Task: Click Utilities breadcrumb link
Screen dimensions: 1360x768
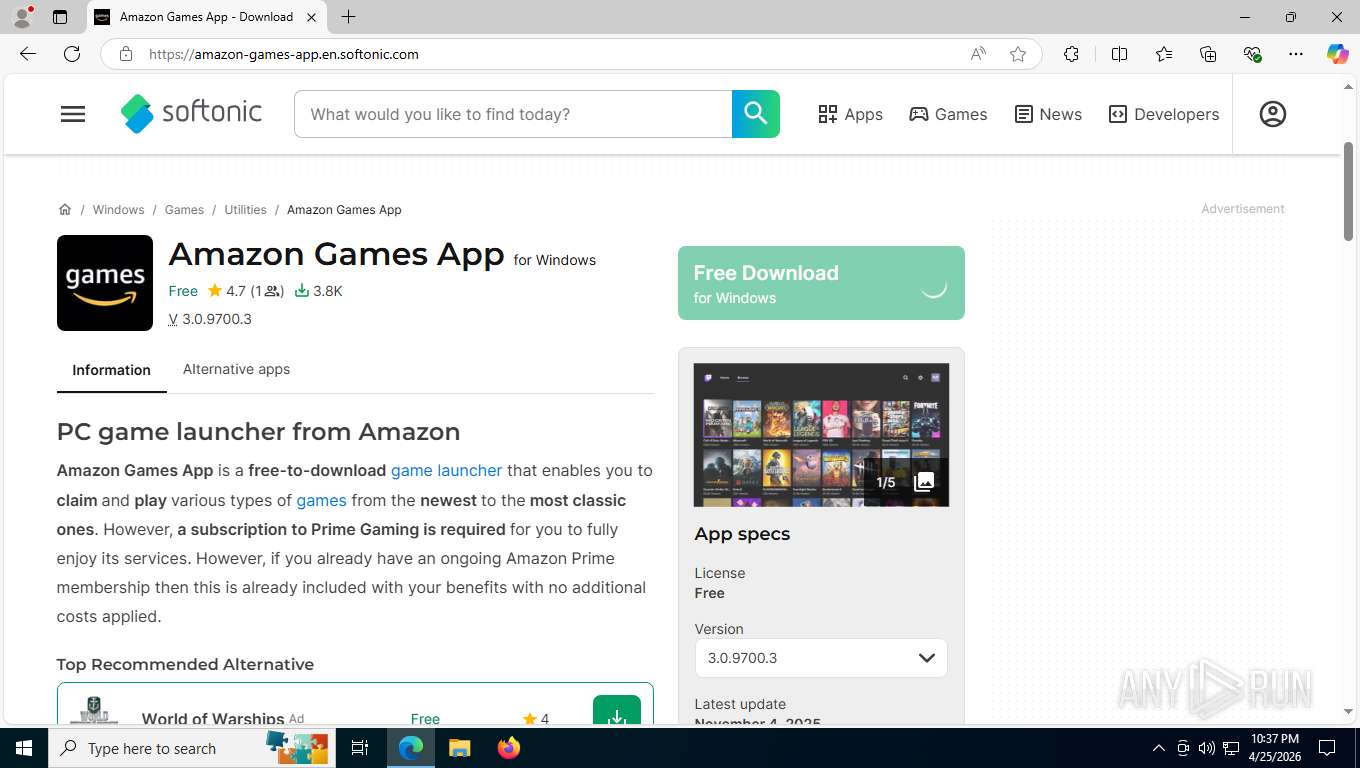Action: tap(245, 209)
